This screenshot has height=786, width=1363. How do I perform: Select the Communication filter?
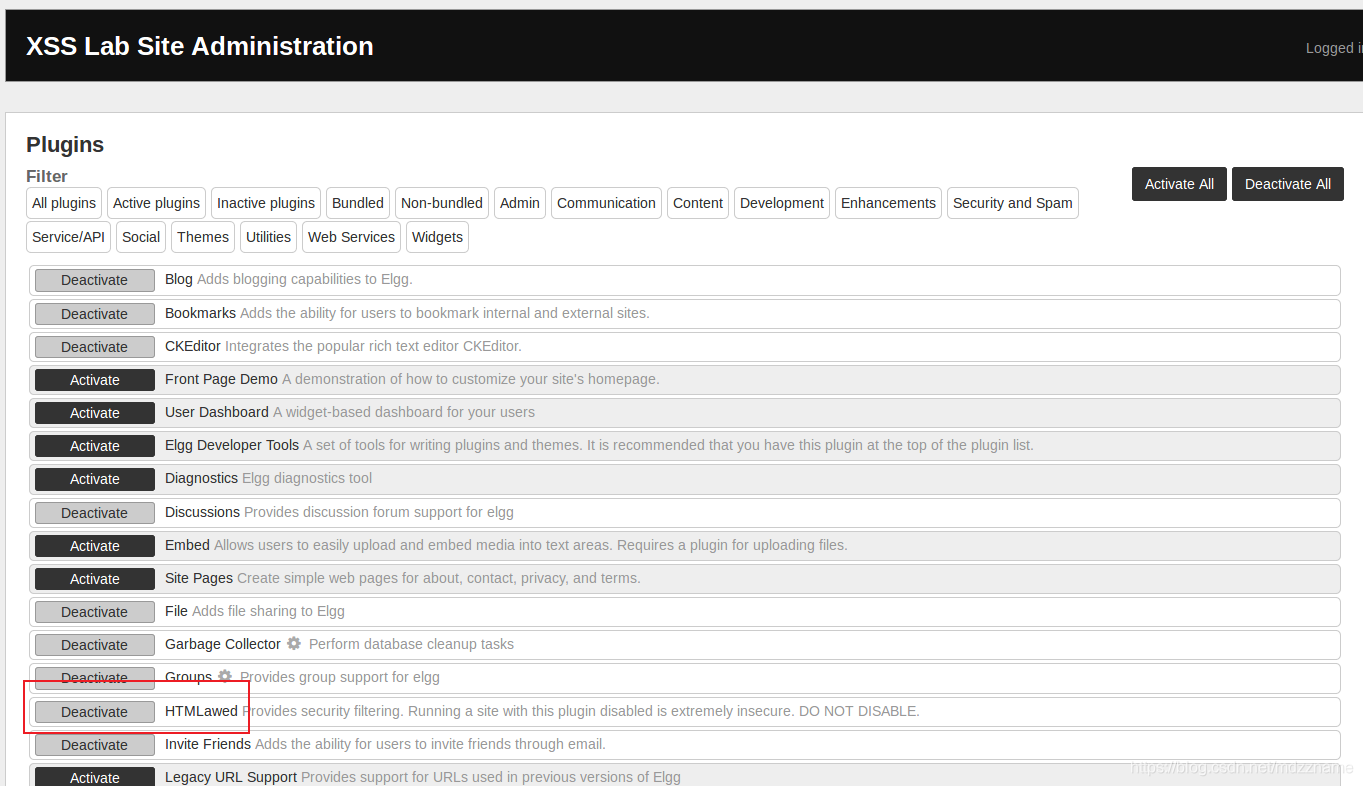click(x=606, y=203)
